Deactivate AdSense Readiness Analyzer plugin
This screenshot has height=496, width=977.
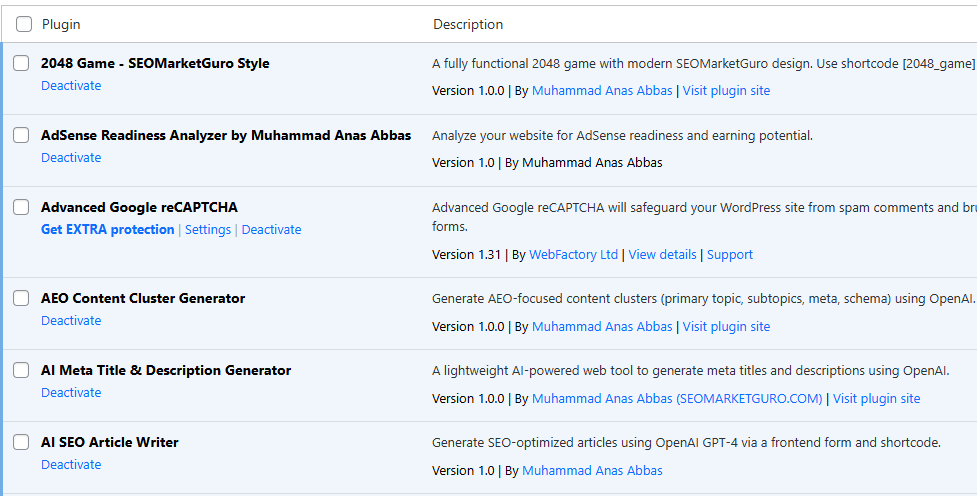pyautogui.click(x=71, y=158)
